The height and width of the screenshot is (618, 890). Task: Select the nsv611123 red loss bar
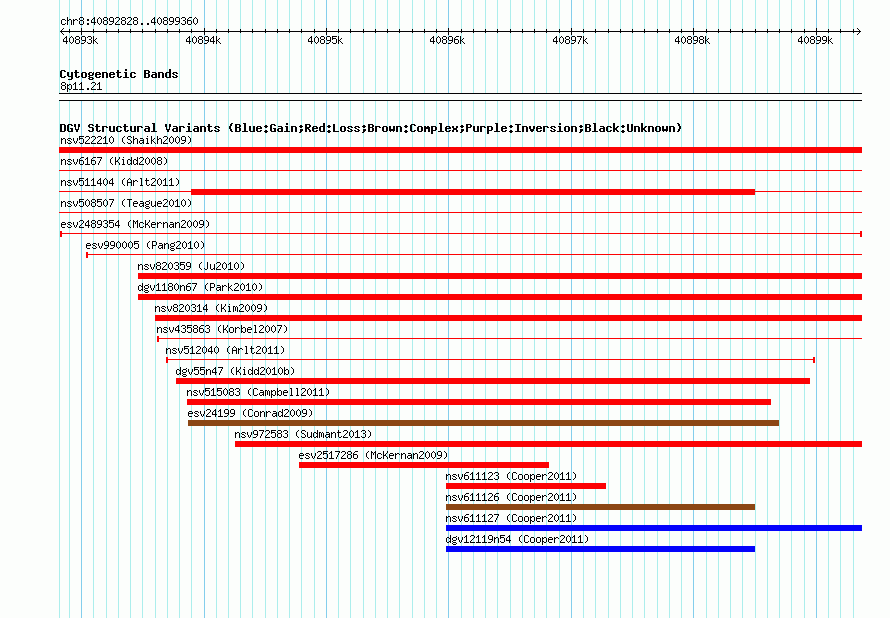[526, 486]
